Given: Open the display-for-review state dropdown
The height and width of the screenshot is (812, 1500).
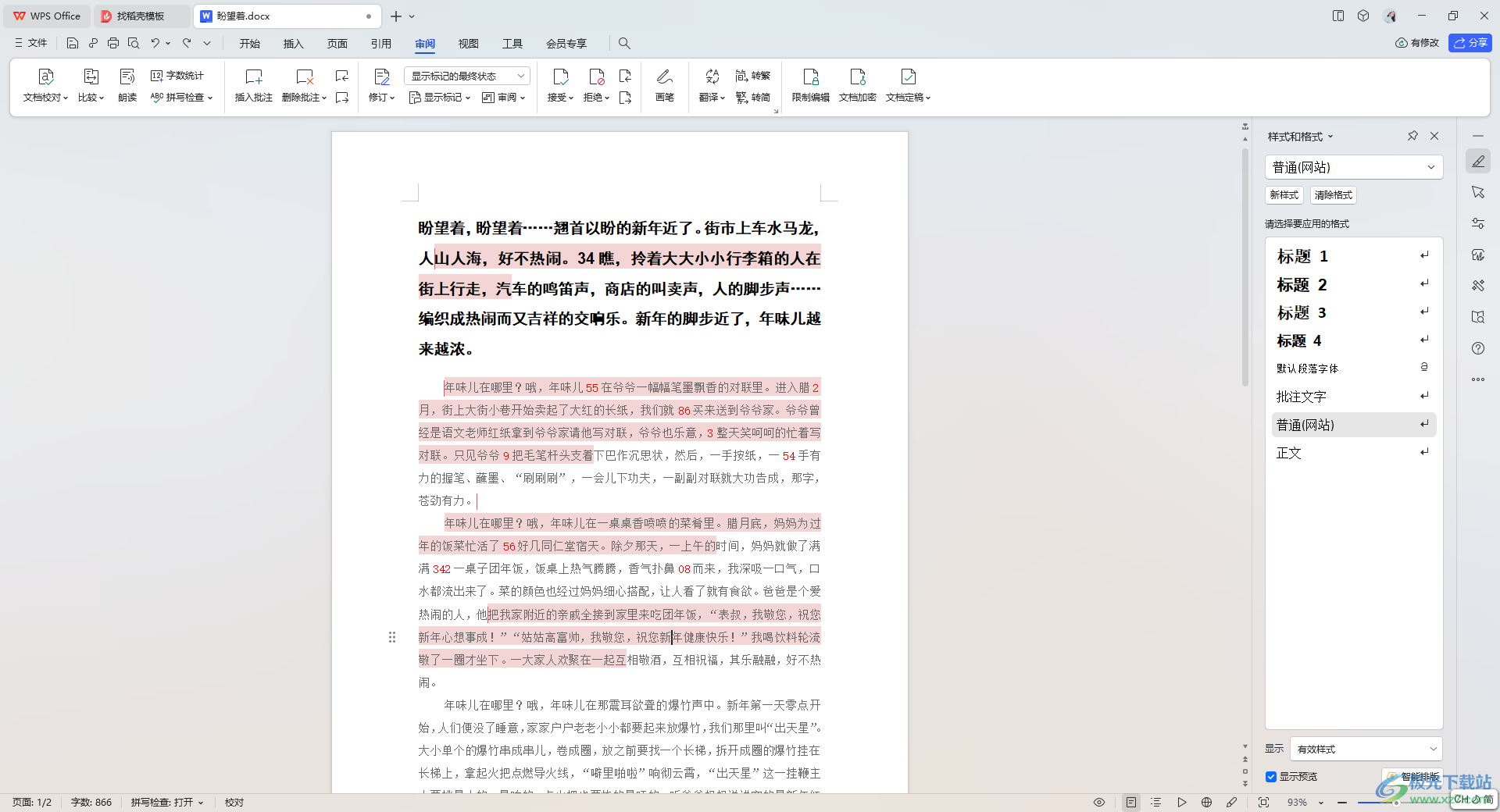Looking at the screenshot, I should pyautogui.click(x=467, y=76).
